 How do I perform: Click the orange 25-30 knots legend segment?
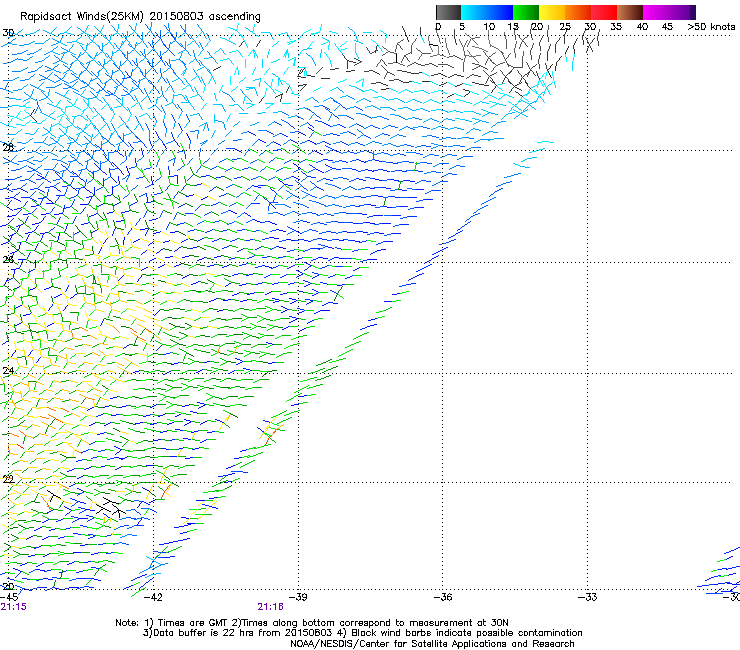pos(578,12)
